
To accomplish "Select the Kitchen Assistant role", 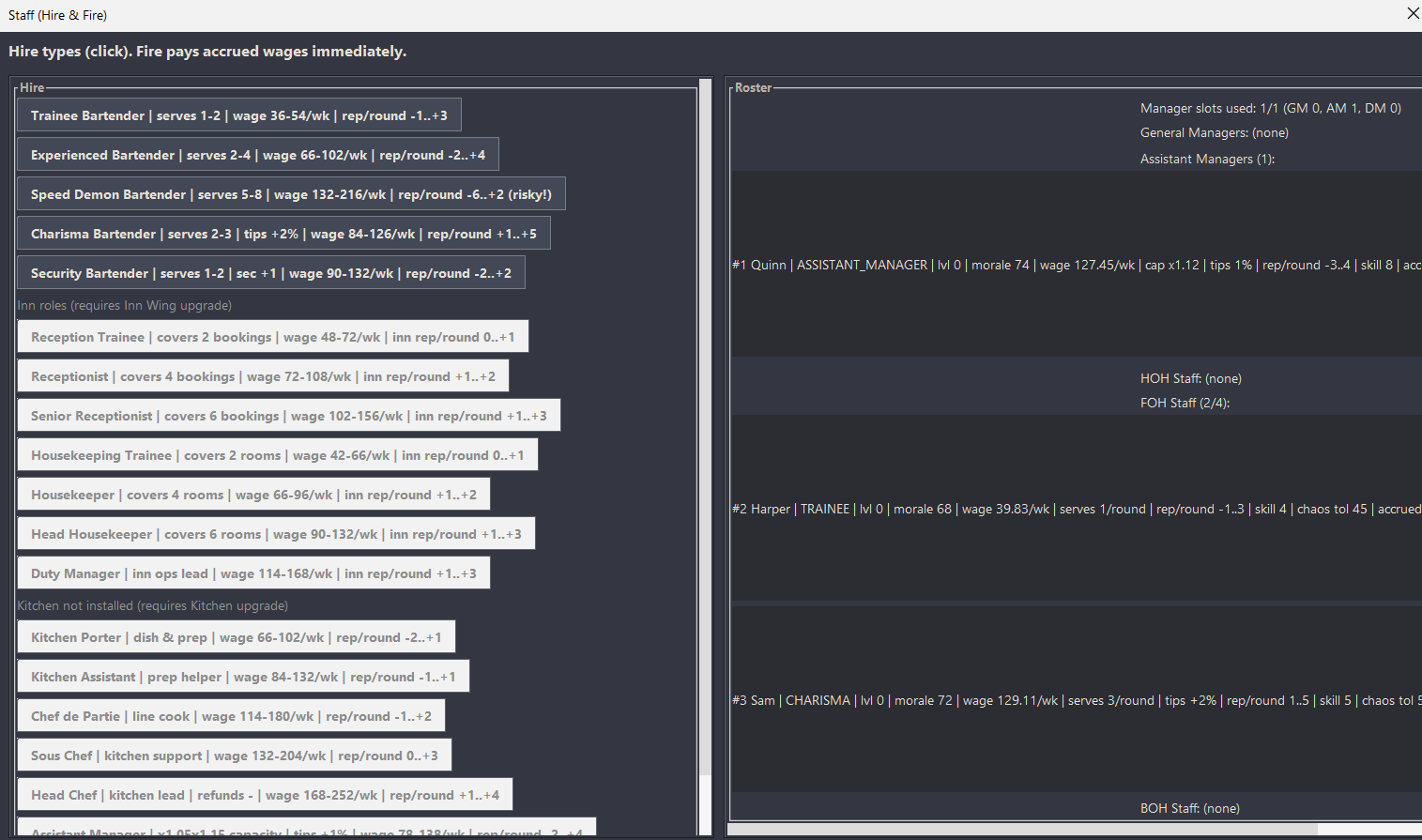I will tap(243, 677).
